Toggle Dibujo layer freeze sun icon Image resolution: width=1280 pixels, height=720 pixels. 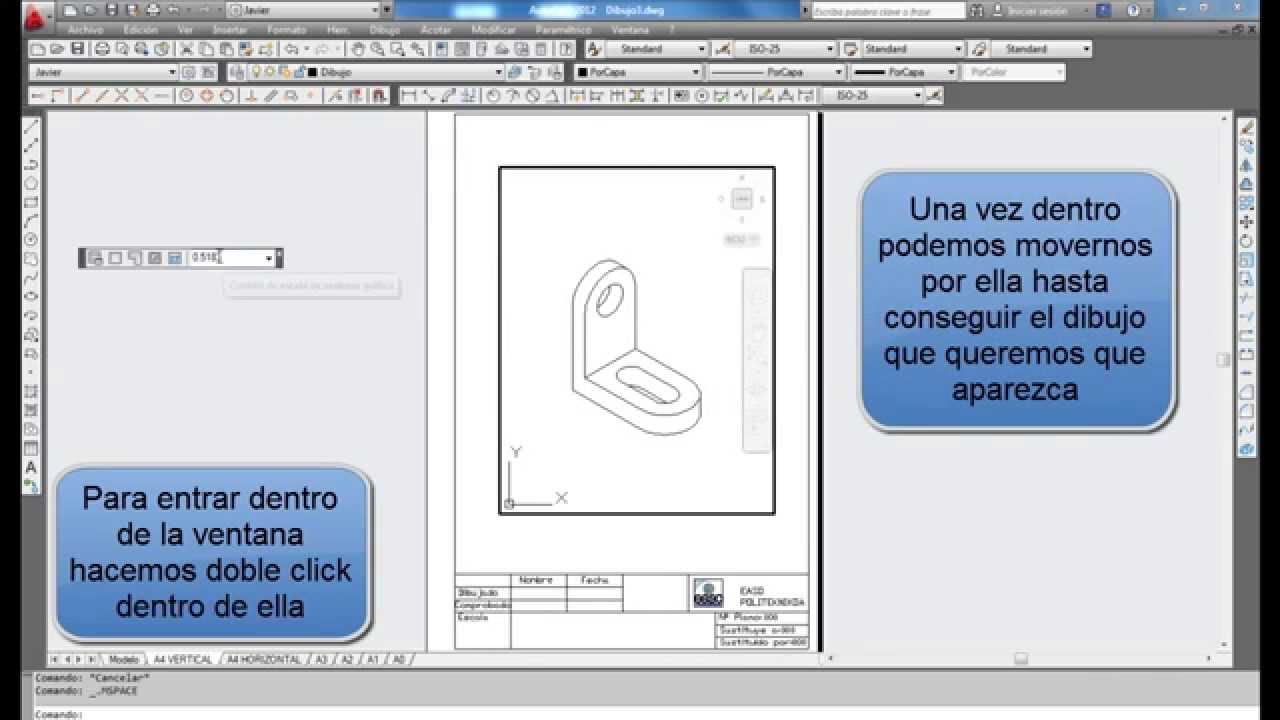pyautogui.click(x=269, y=72)
